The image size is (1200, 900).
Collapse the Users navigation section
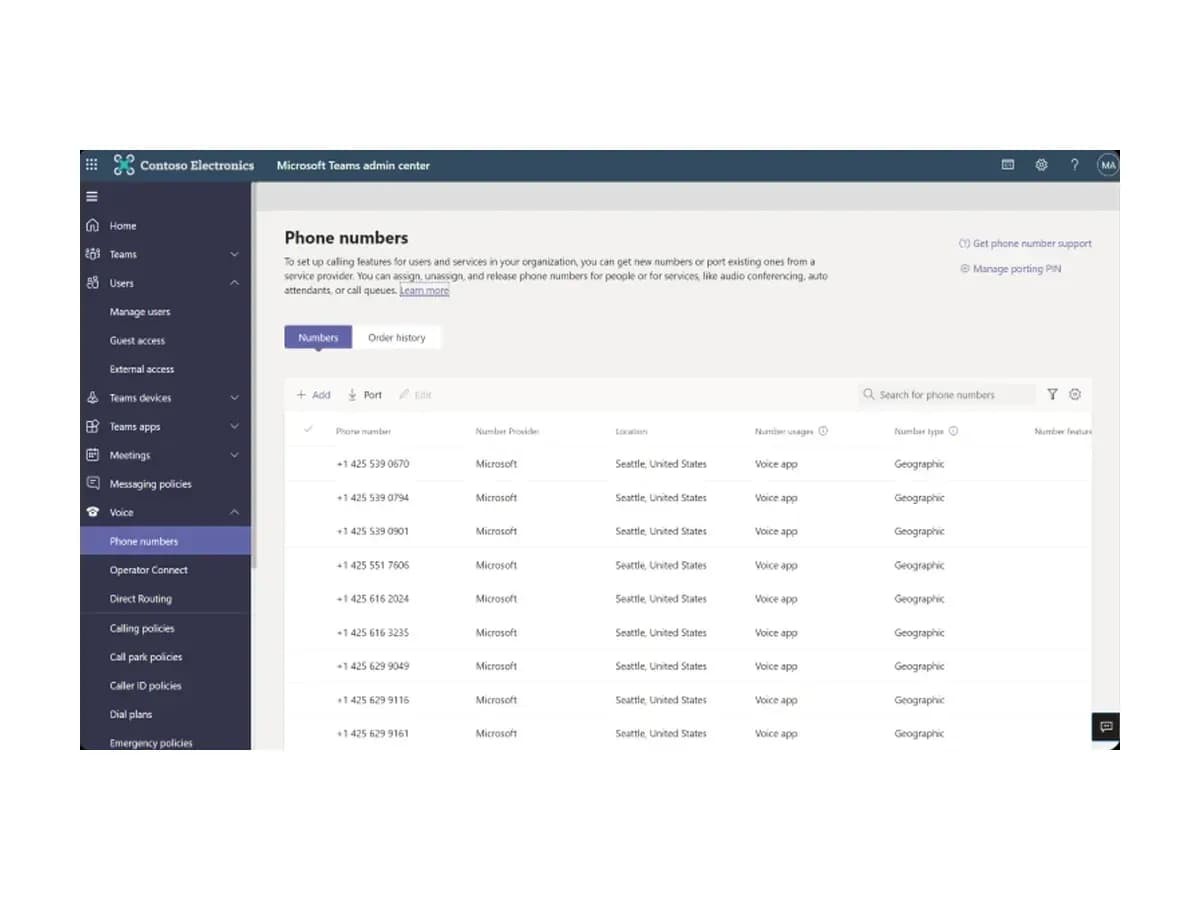click(234, 284)
